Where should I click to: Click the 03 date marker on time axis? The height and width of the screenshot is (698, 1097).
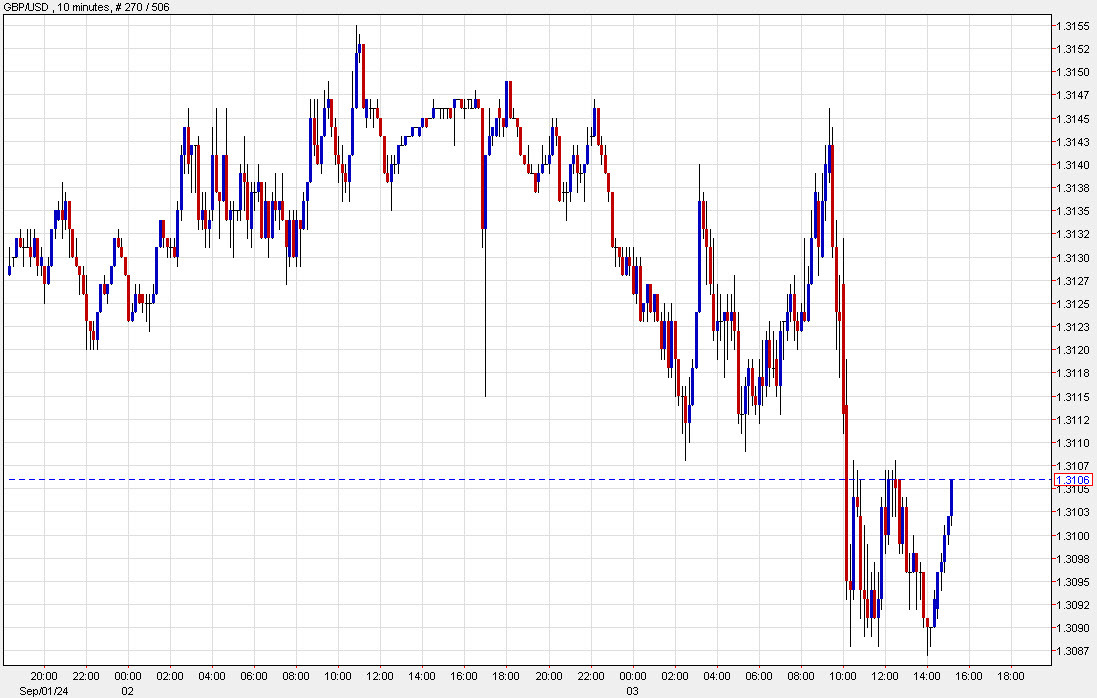coord(632,690)
